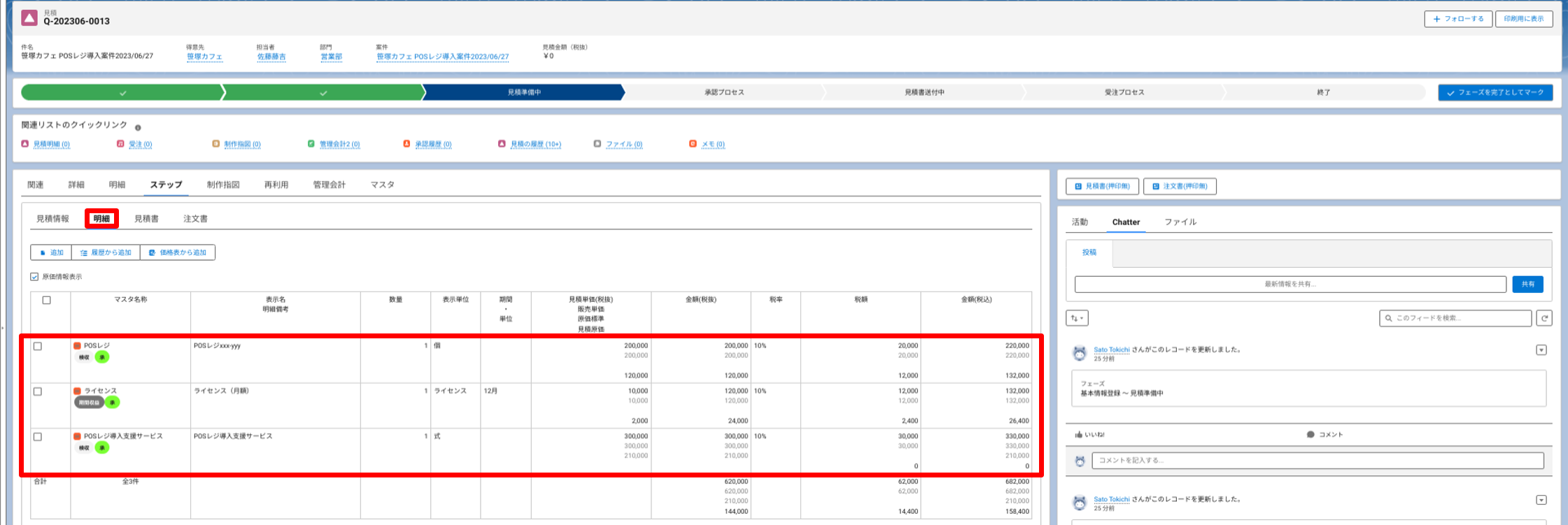Click the avatar beside the comment input box
Screen dimensions: 1568x525
point(1080,461)
